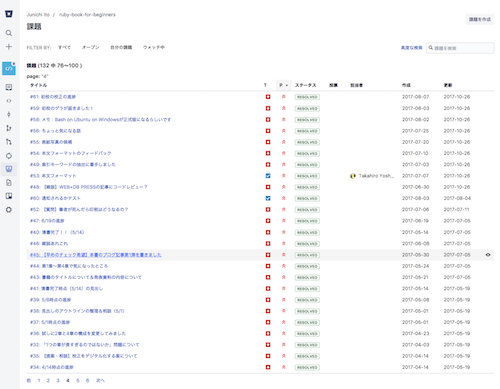Open the Settings gear in sidebar

(9, 210)
